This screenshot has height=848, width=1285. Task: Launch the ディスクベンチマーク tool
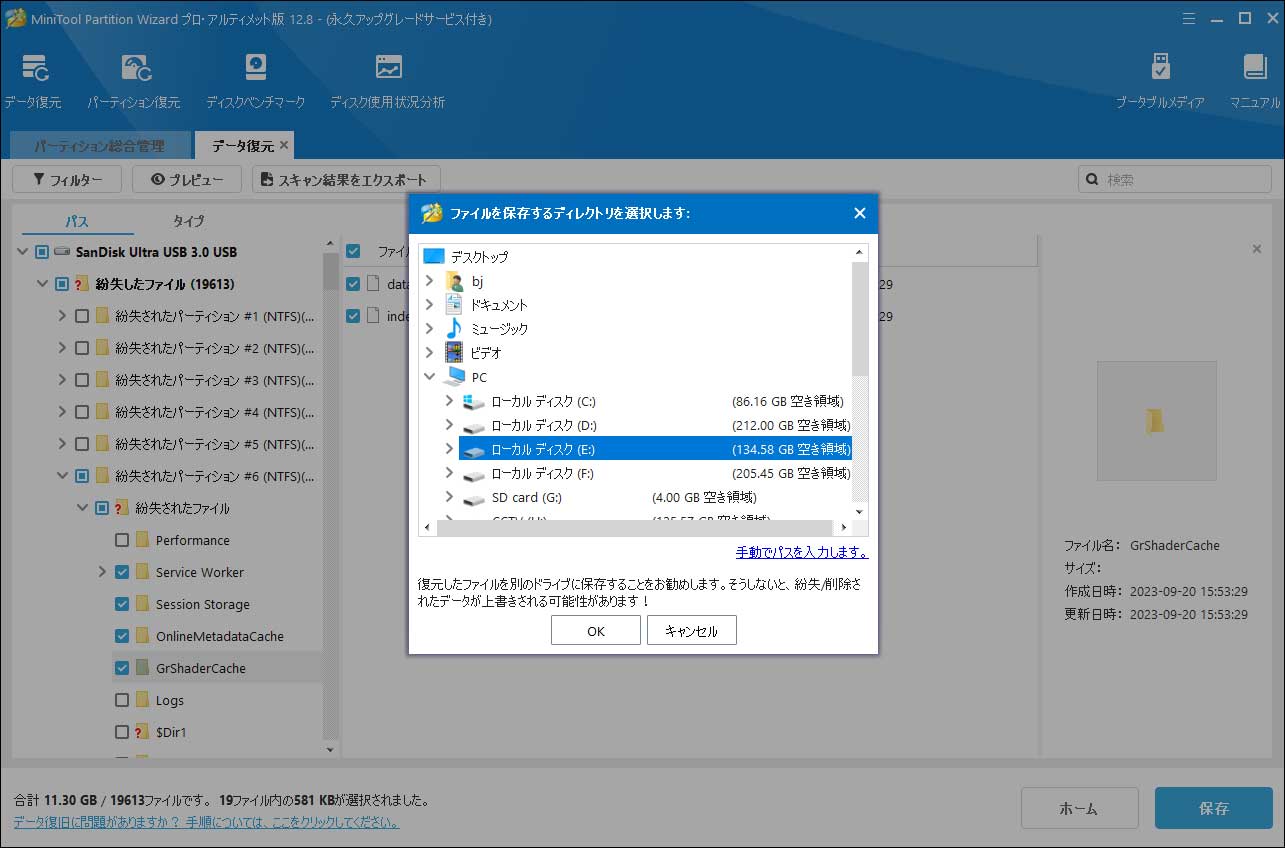pyautogui.click(x=255, y=81)
